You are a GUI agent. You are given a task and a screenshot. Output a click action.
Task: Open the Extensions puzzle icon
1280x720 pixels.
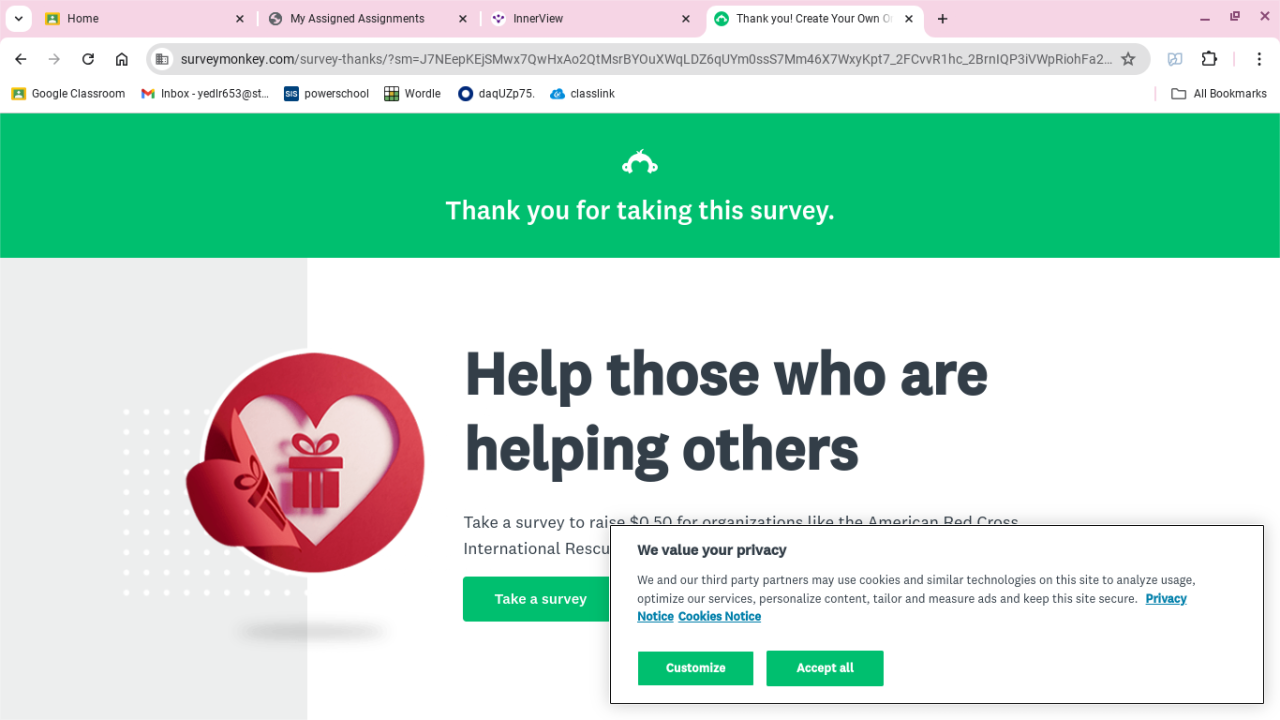[x=1209, y=59]
